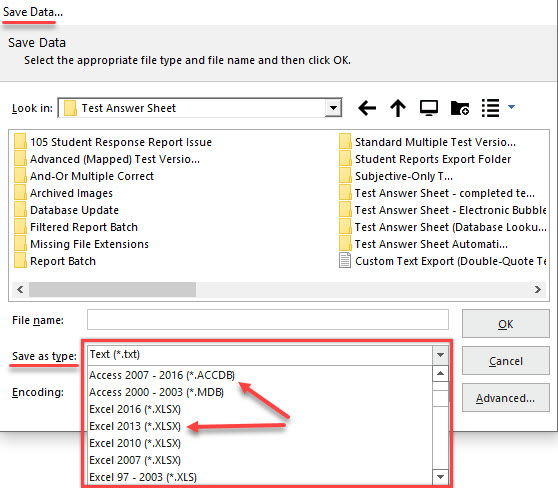558x488 pixels.
Task: Click the horizontal scrollbar right arrow
Action: (538, 289)
